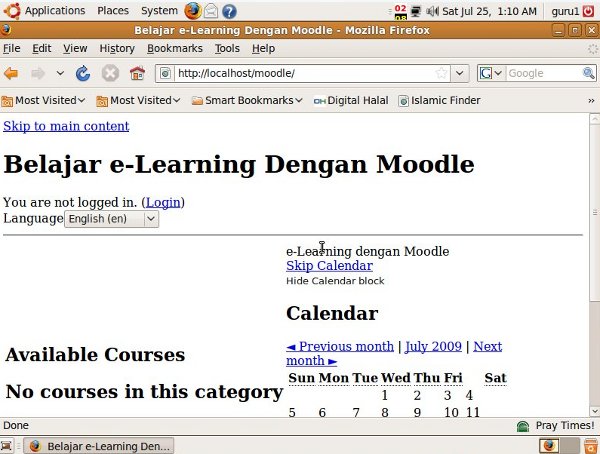600x454 pixels.
Task: Click the Login link
Action: (163, 202)
